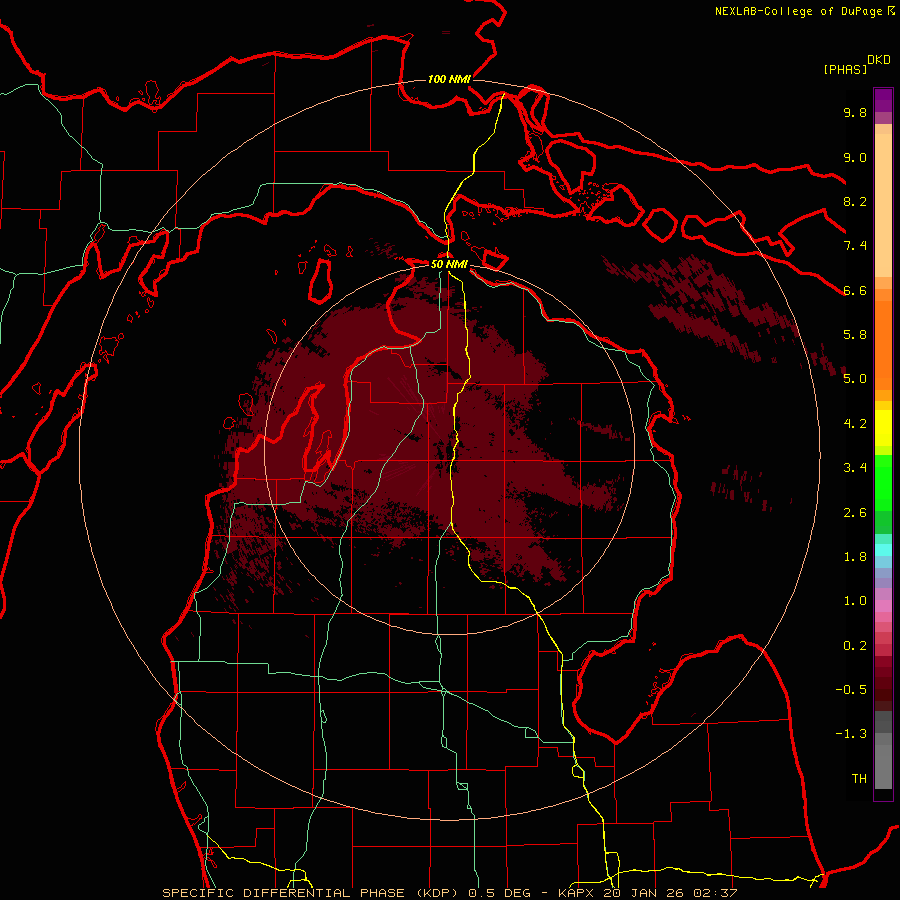Click the DKD product code label

(879, 60)
